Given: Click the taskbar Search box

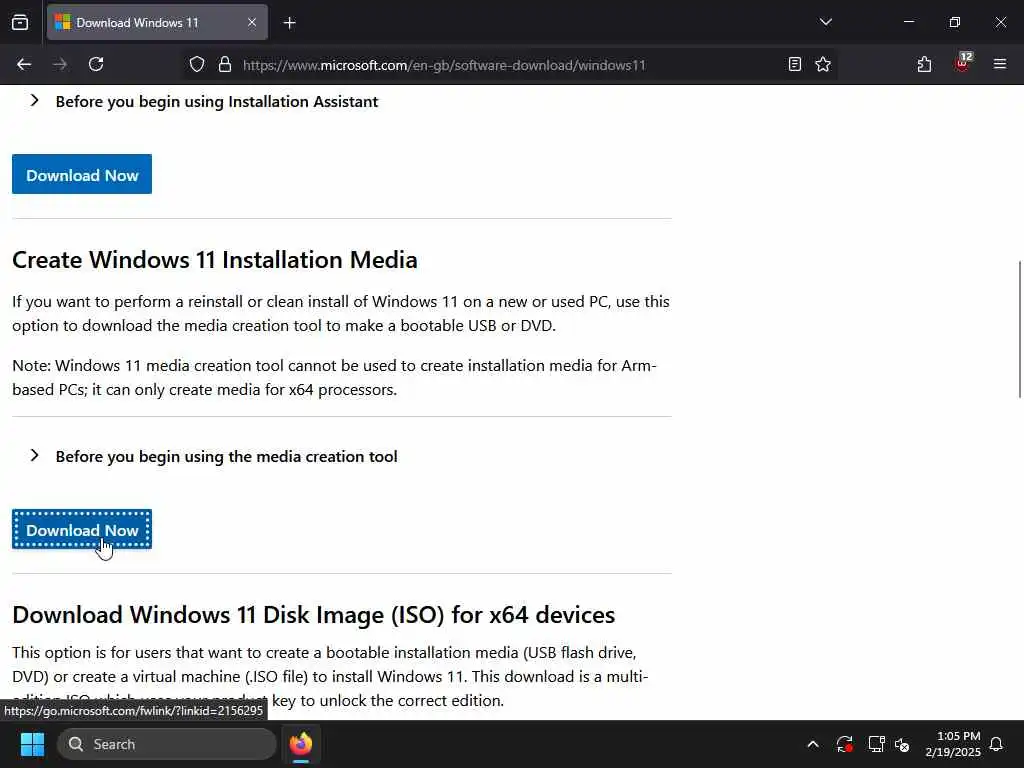Looking at the screenshot, I should [x=167, y=744].
